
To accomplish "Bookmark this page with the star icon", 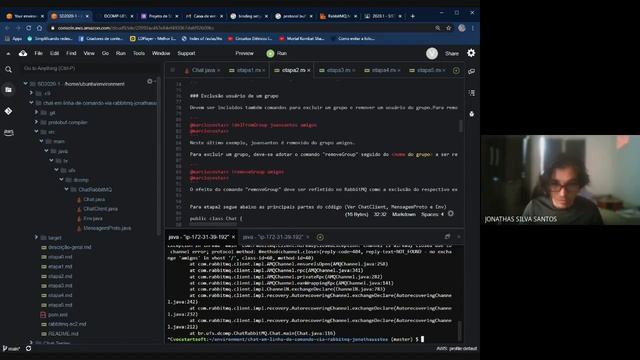I will [449, 28].
